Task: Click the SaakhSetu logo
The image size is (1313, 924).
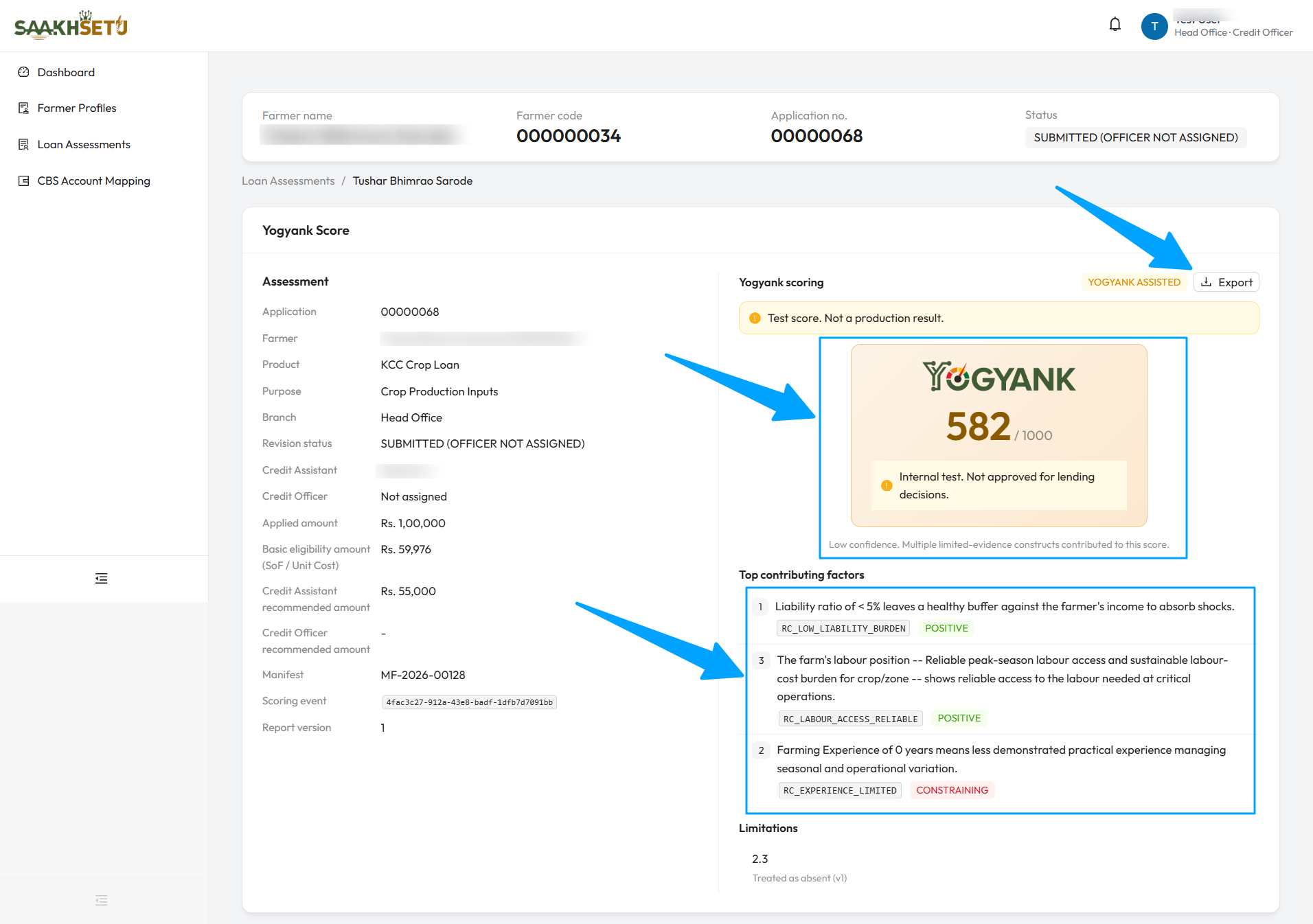Action: click(71, 25)
